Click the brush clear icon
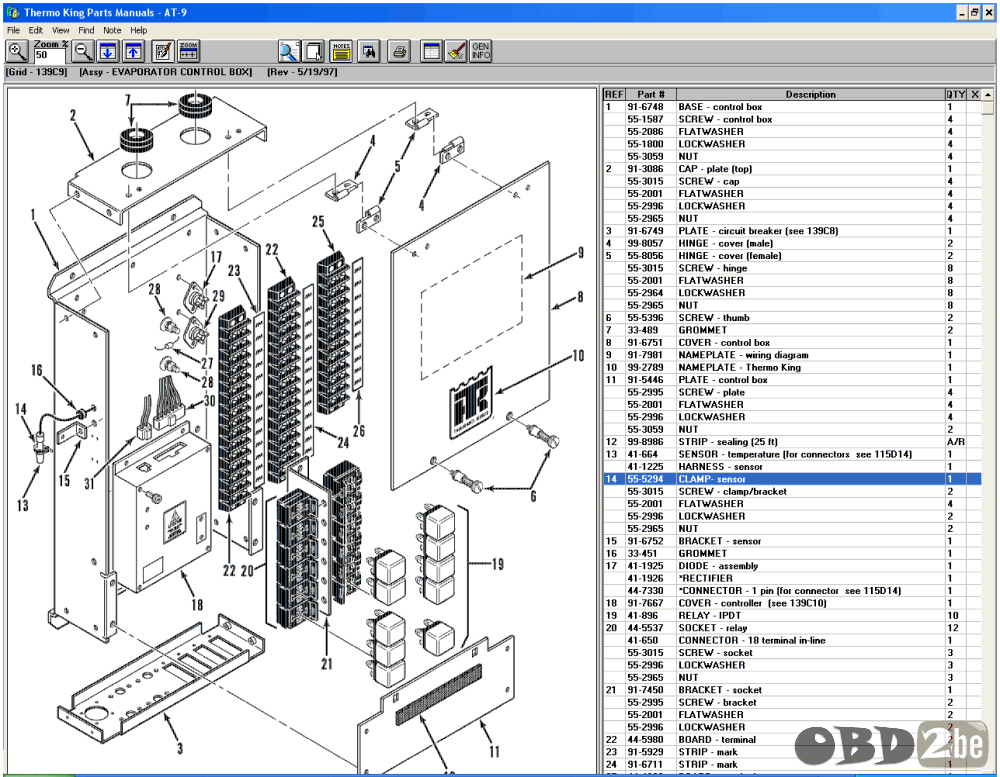This screenshot has width=1000, height=777. [x=456, y=51]
